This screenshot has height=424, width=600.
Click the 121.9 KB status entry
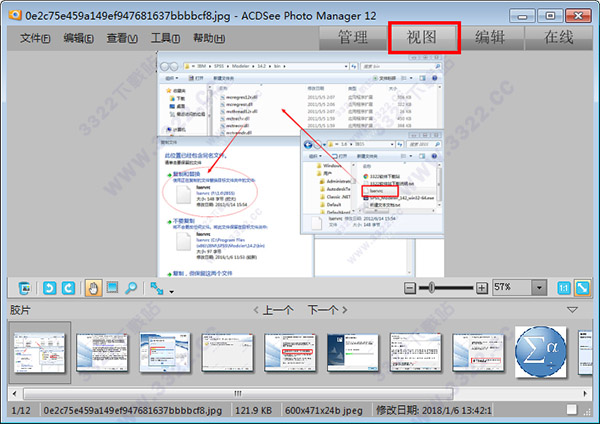pos(253,411)
